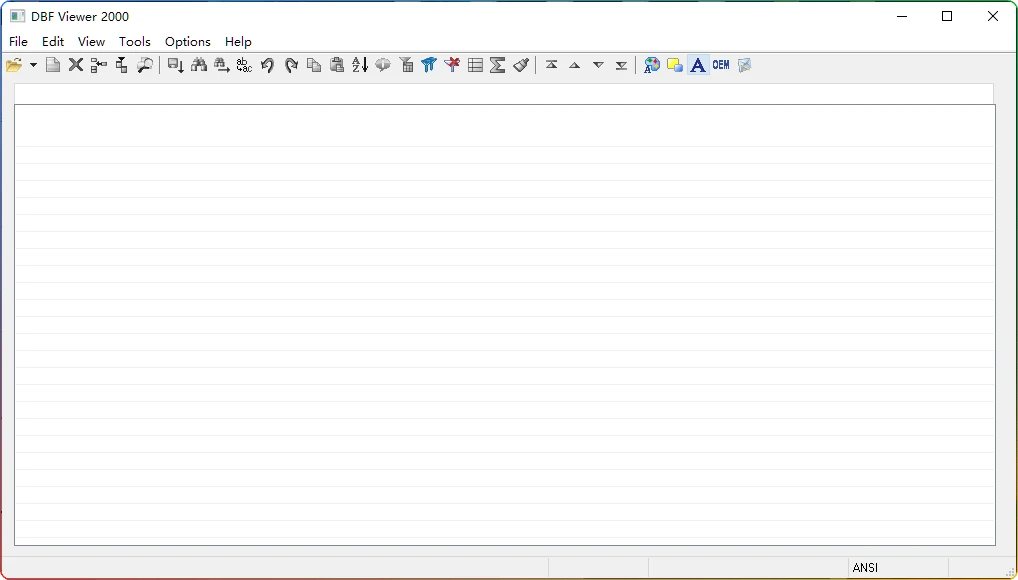Remove filter using the red-X funnel icon
The height and width of the screenshot is (580, 1018).
point(452,65)
